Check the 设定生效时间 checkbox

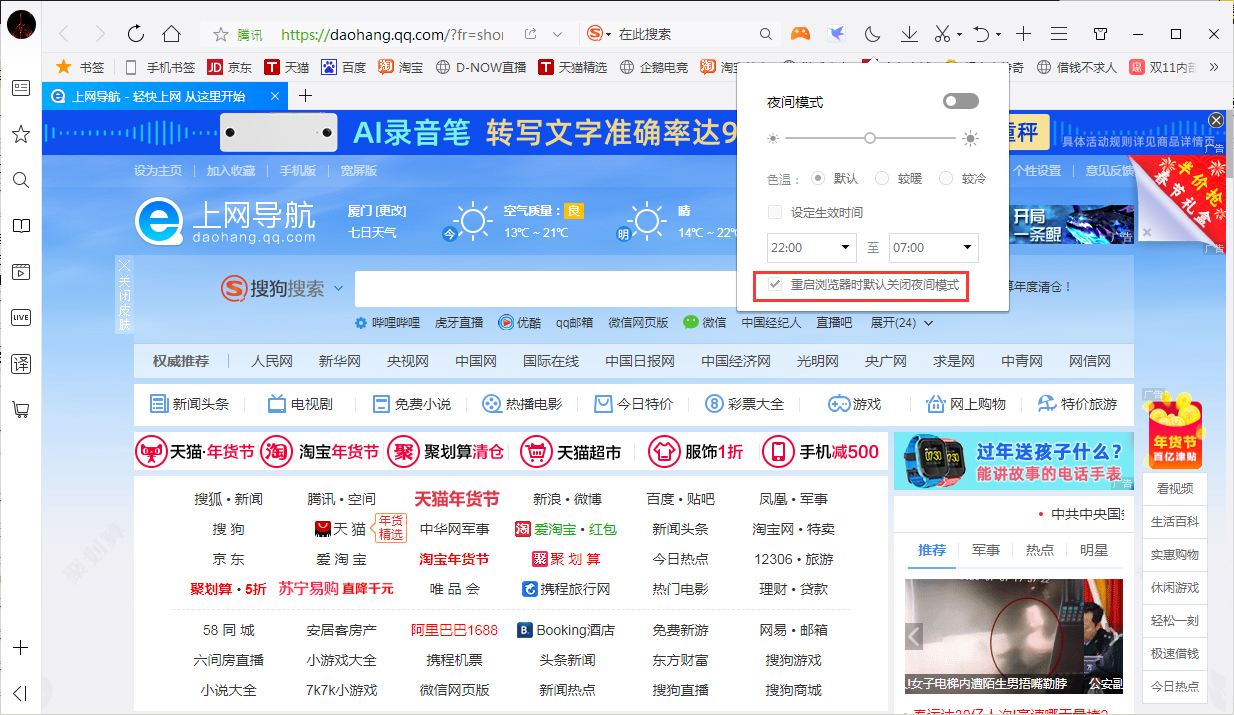tap(774, 212)
